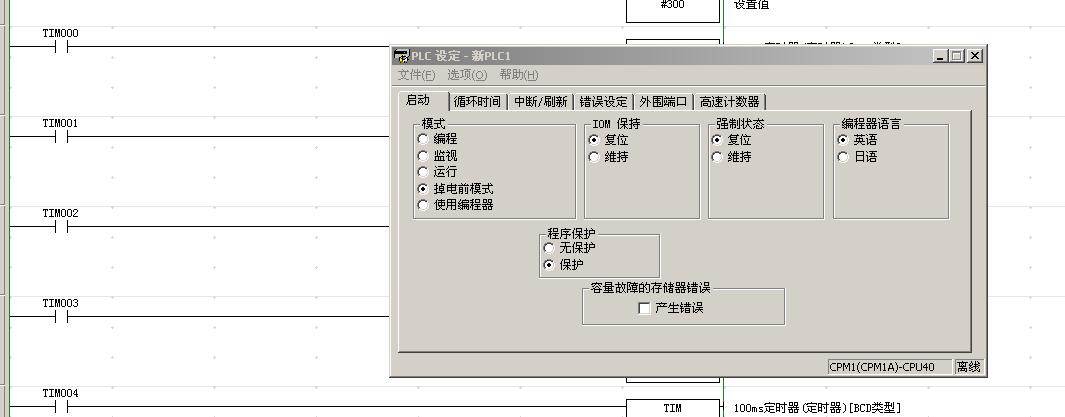Switch to the 循环时间 tab

click(477, 101)
